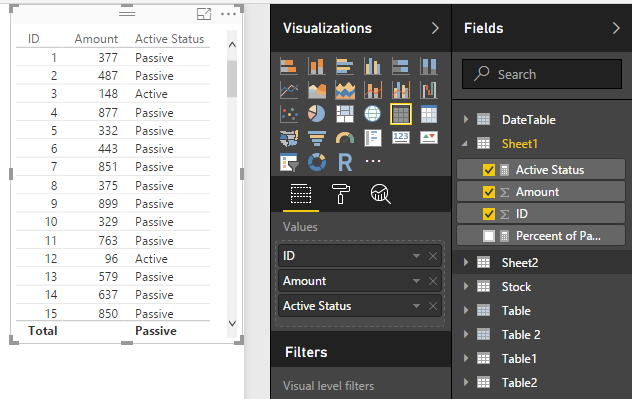Open the ID value dropdown arrow
632x399 pixels.
click(416, 256)
